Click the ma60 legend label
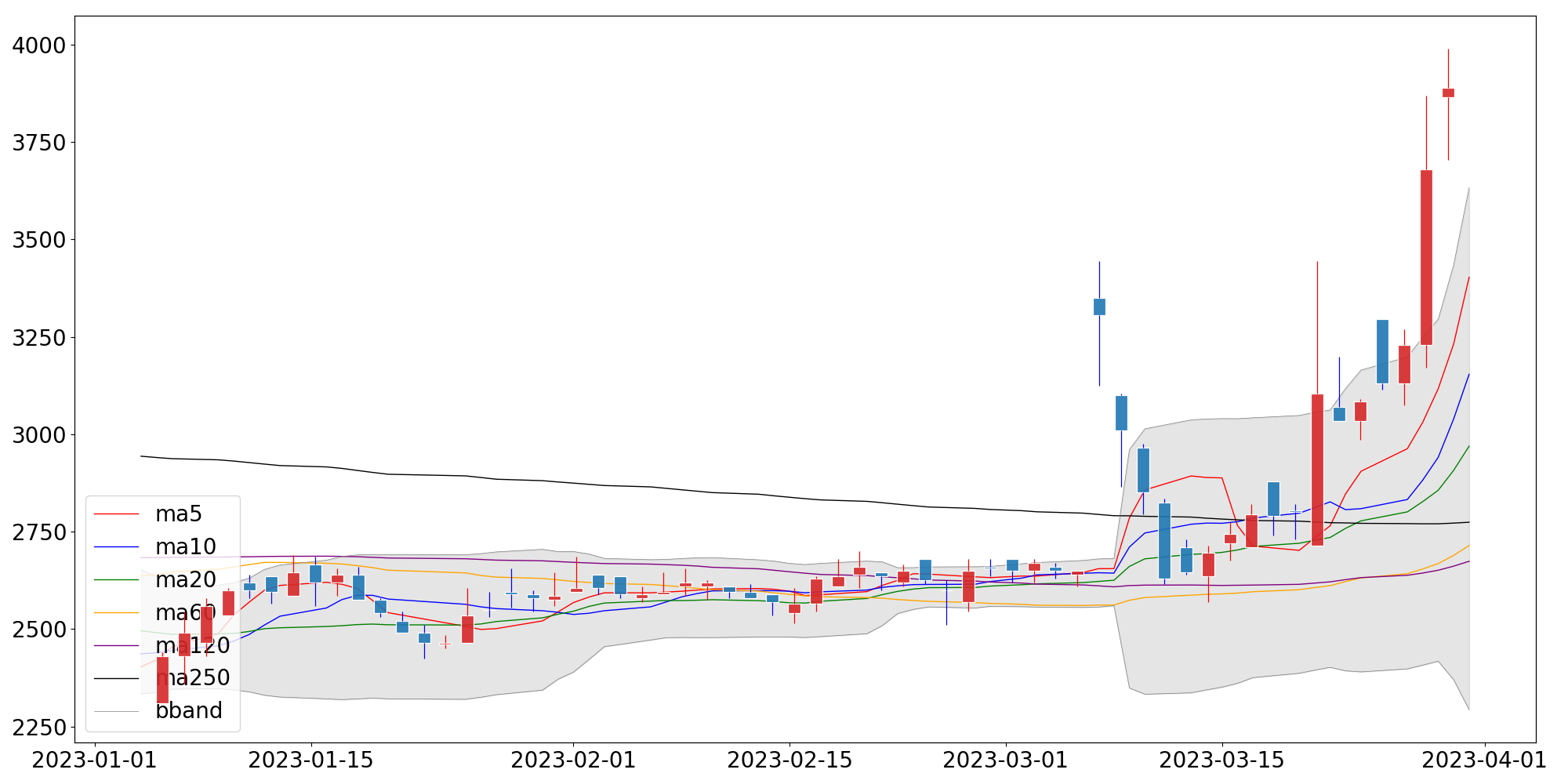Screen dimensions: 1568x784 [186, 613]
